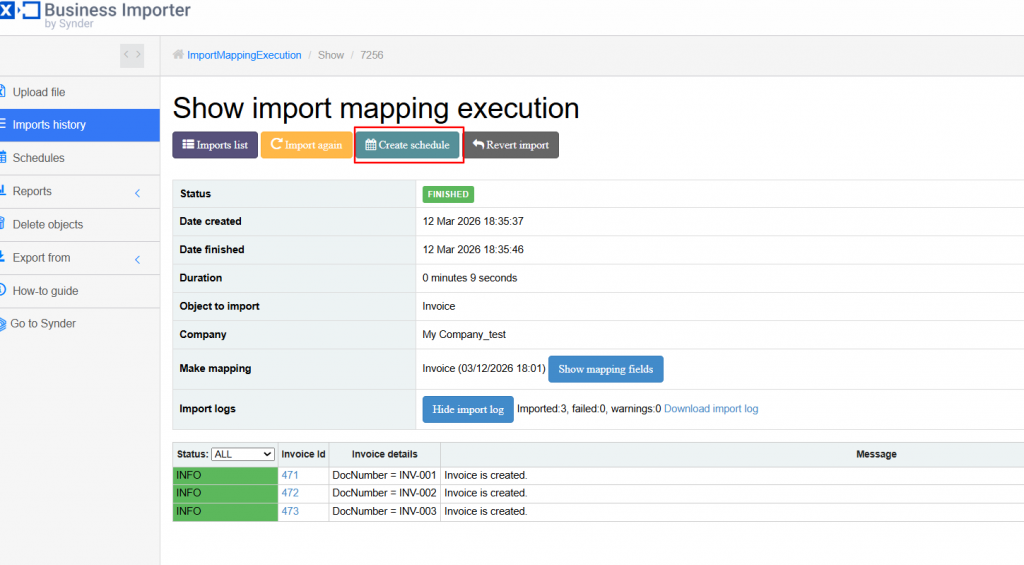Screen dimensions: 1024x565
Task: Click the refresh icon on Import again
Action: [x=276, y=145]
